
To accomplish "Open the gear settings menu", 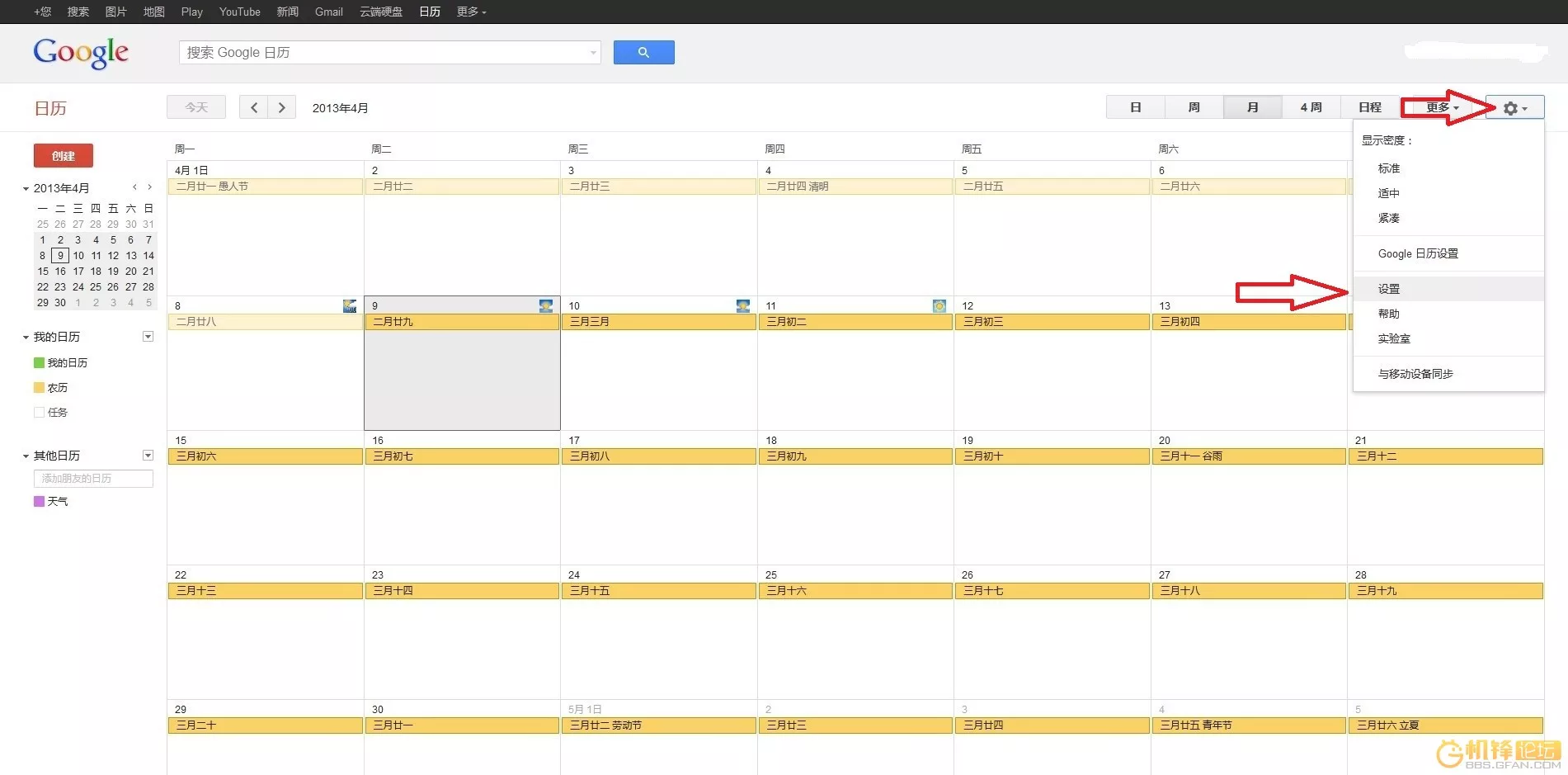I will (1514, 108).
